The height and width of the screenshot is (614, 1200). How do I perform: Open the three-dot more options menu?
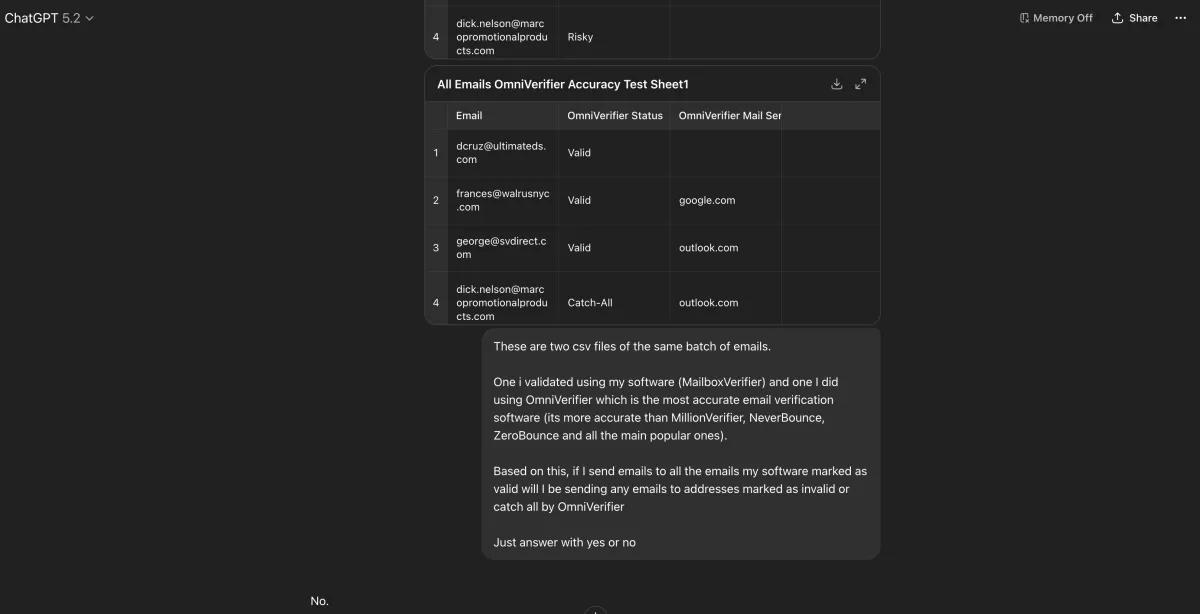(x=1180, y=18)
